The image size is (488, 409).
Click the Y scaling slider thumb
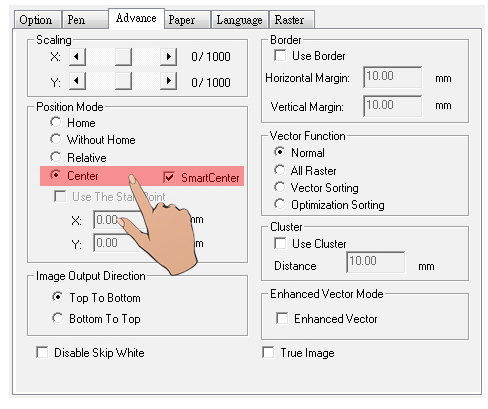tap(123, 81)
